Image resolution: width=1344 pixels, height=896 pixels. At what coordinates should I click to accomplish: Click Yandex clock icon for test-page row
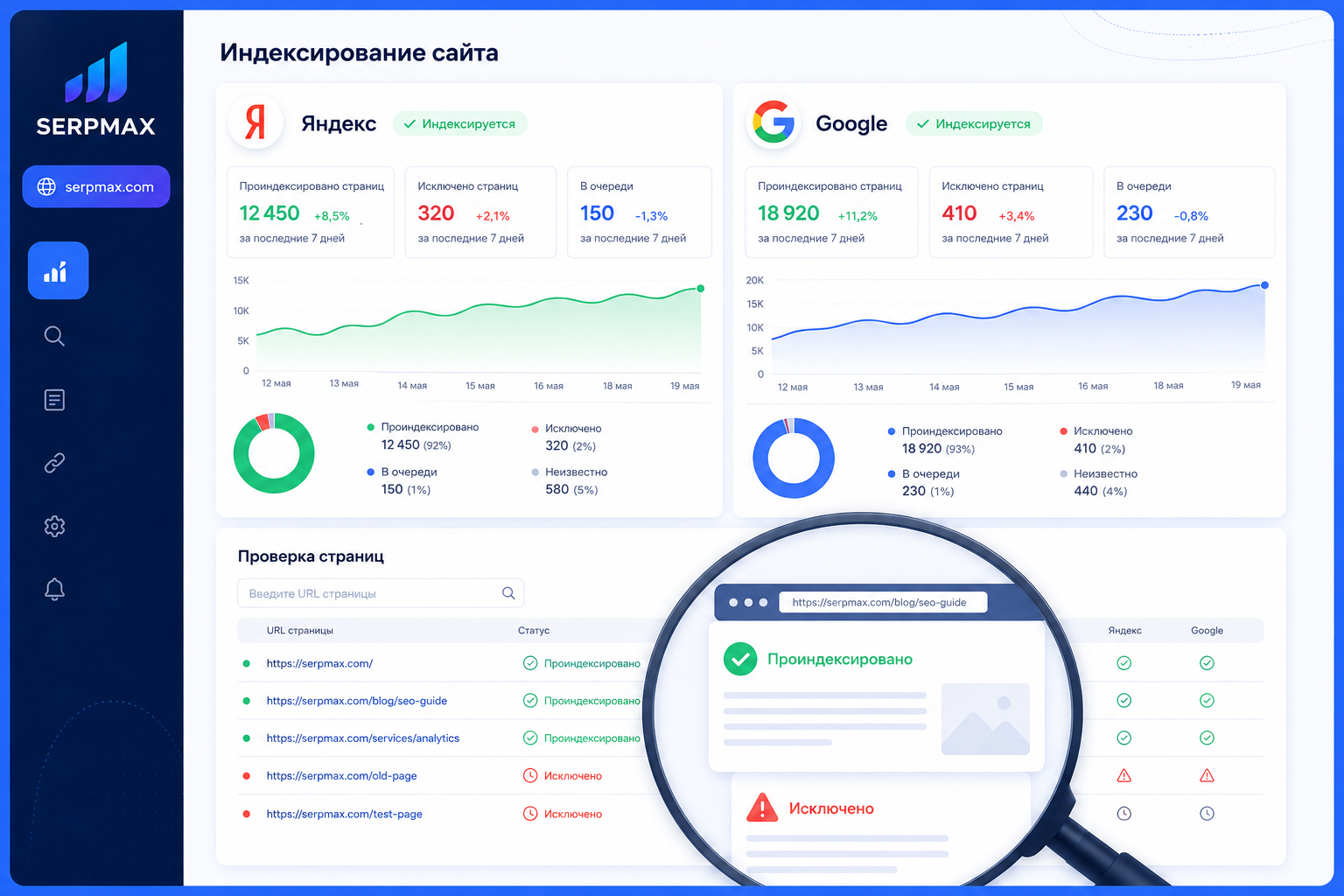tap(1124, 814)
